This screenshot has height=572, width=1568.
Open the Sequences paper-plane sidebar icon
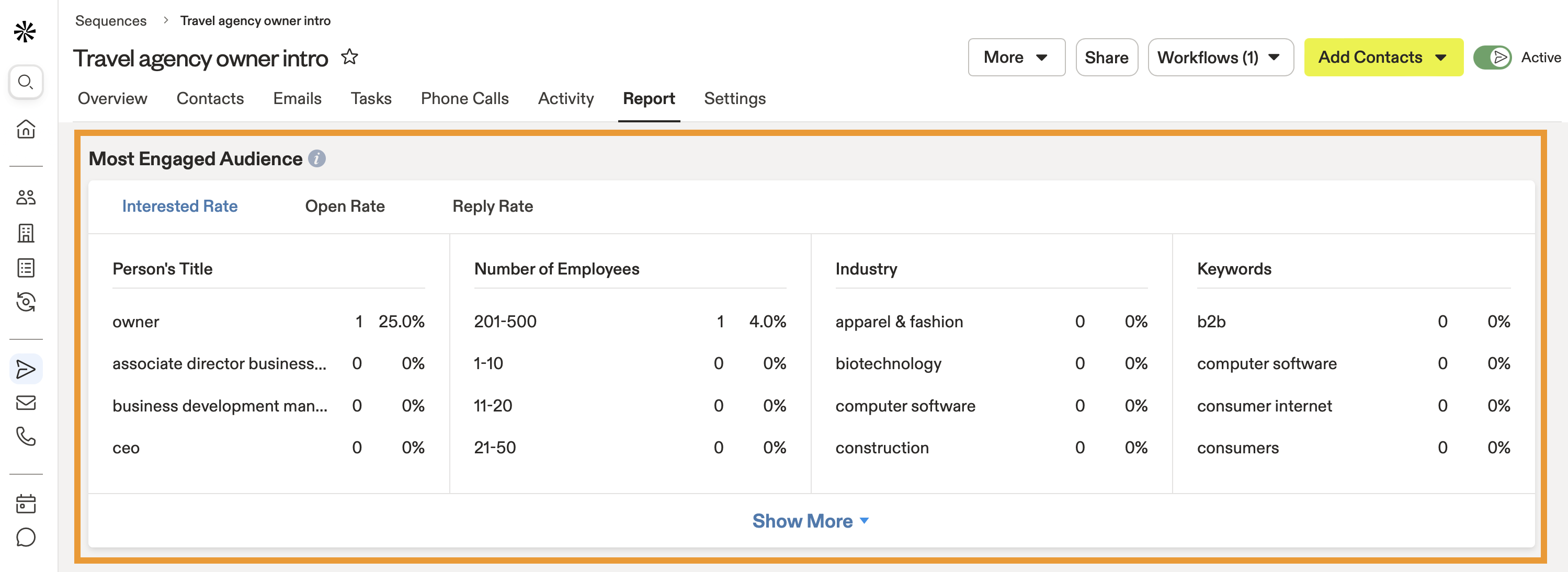(x=26, y=369)
